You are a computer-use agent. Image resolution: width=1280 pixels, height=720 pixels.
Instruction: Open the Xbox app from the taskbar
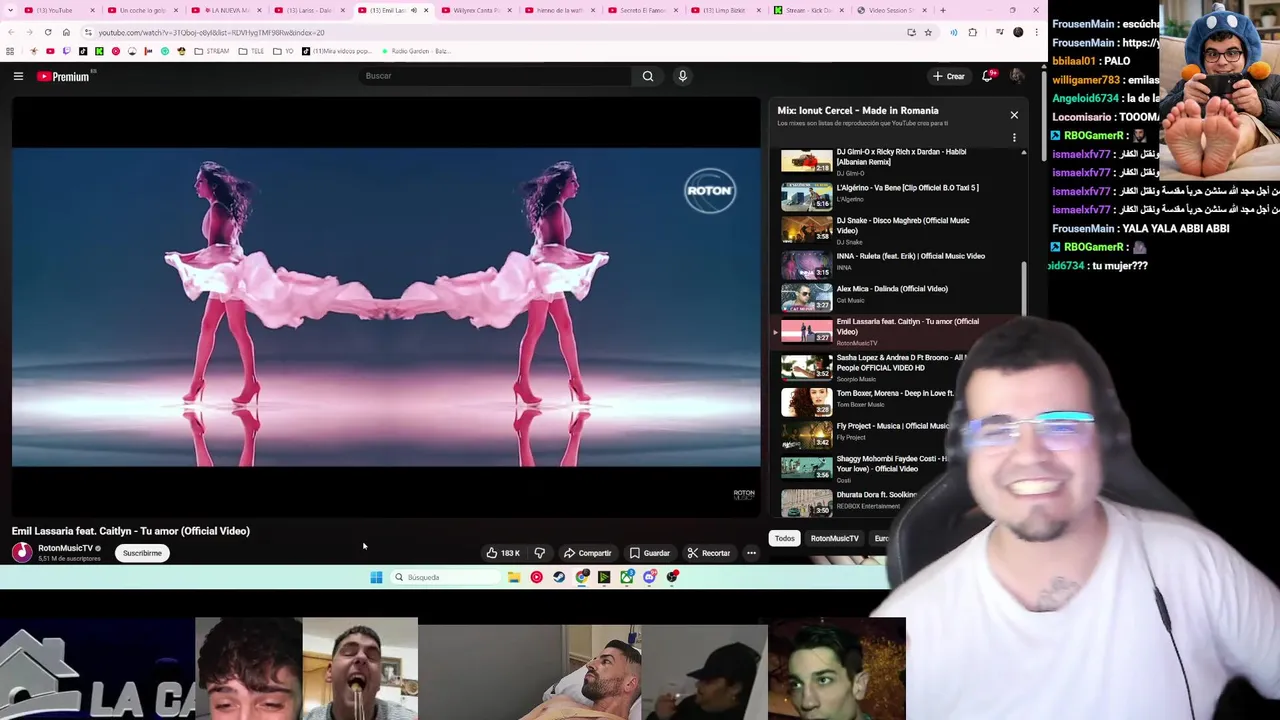627,577
